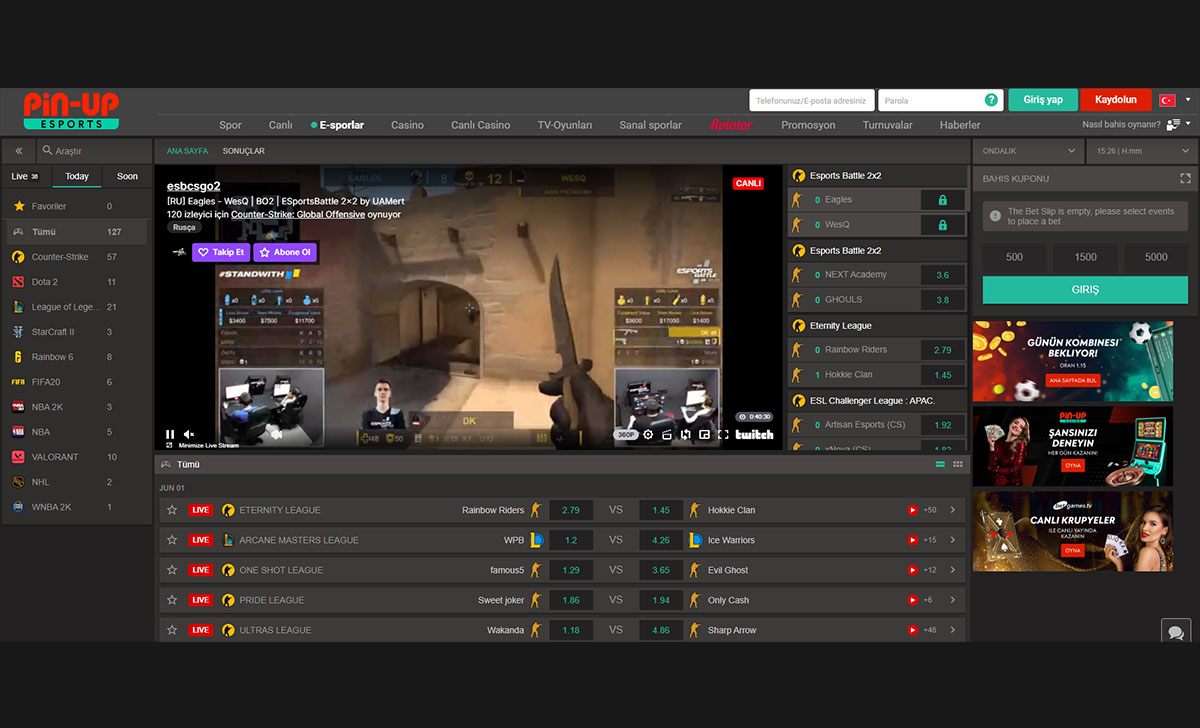Pause the live stream video
1200x728 pixels.
coord(170,435)
